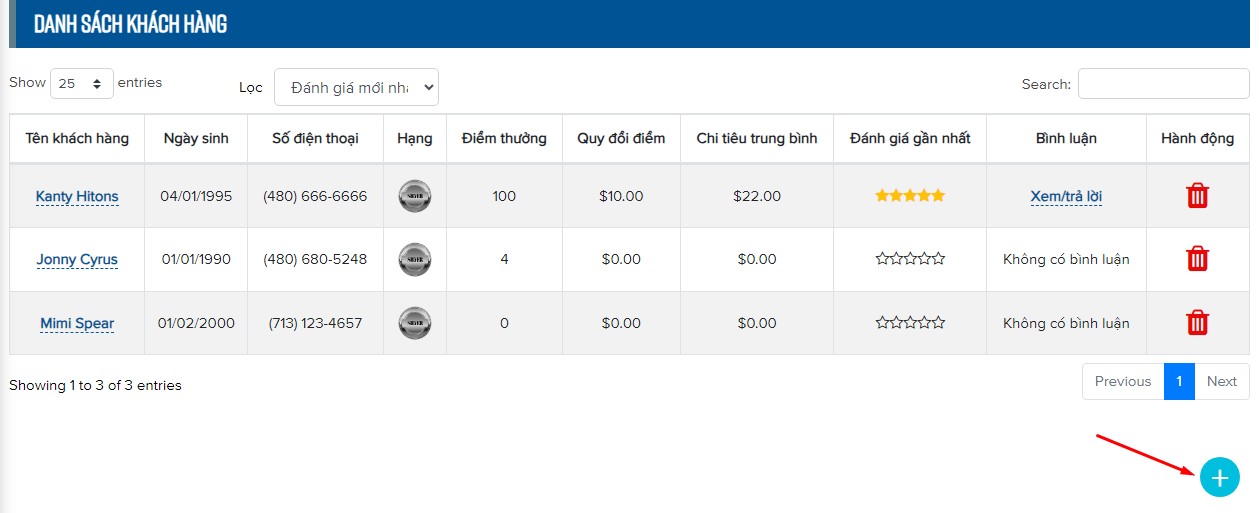
Task: Click Xem/trả lời comment link
Action: (x=1066, y=196)
